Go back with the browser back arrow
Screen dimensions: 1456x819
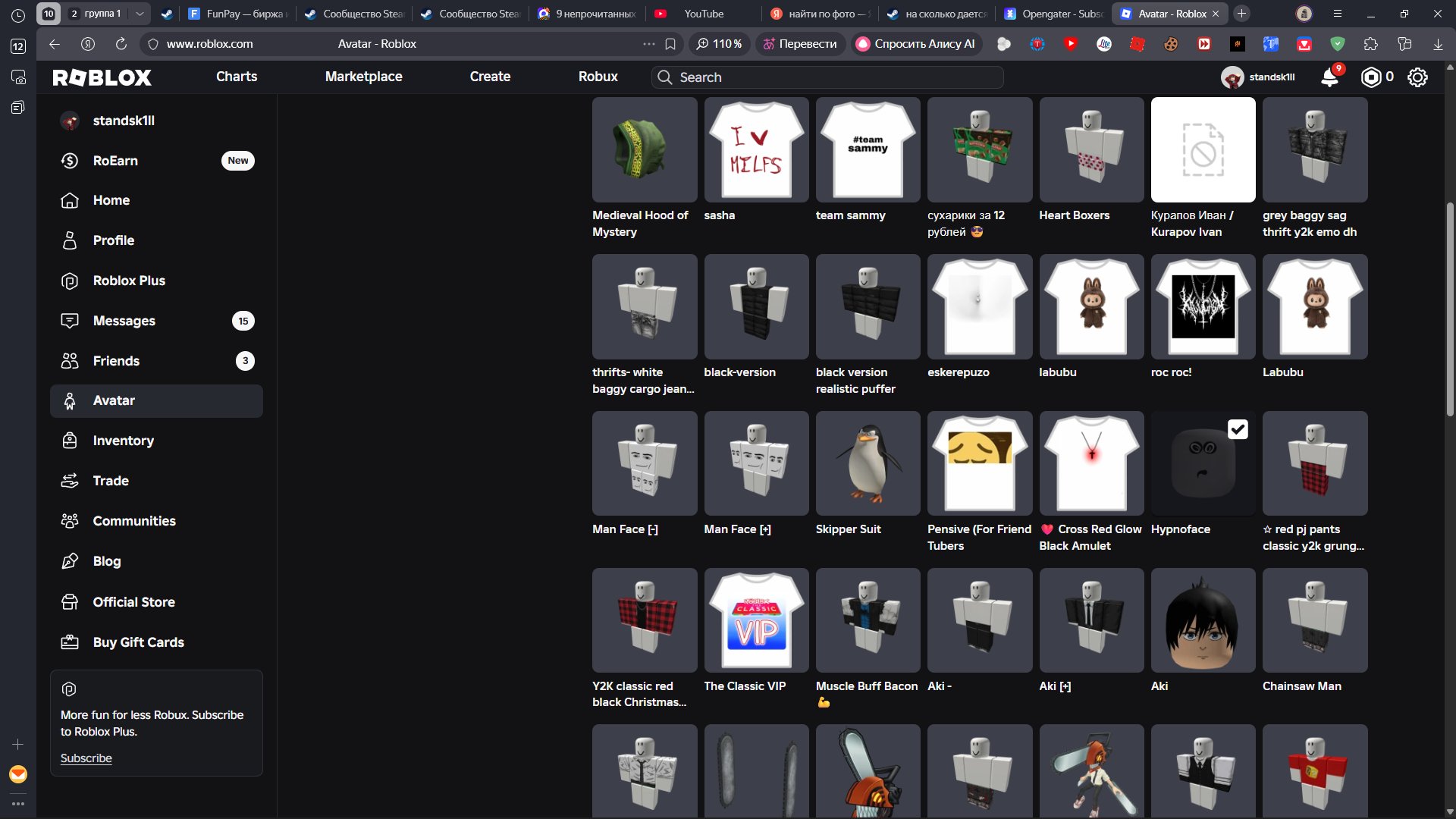click(55, 44)
